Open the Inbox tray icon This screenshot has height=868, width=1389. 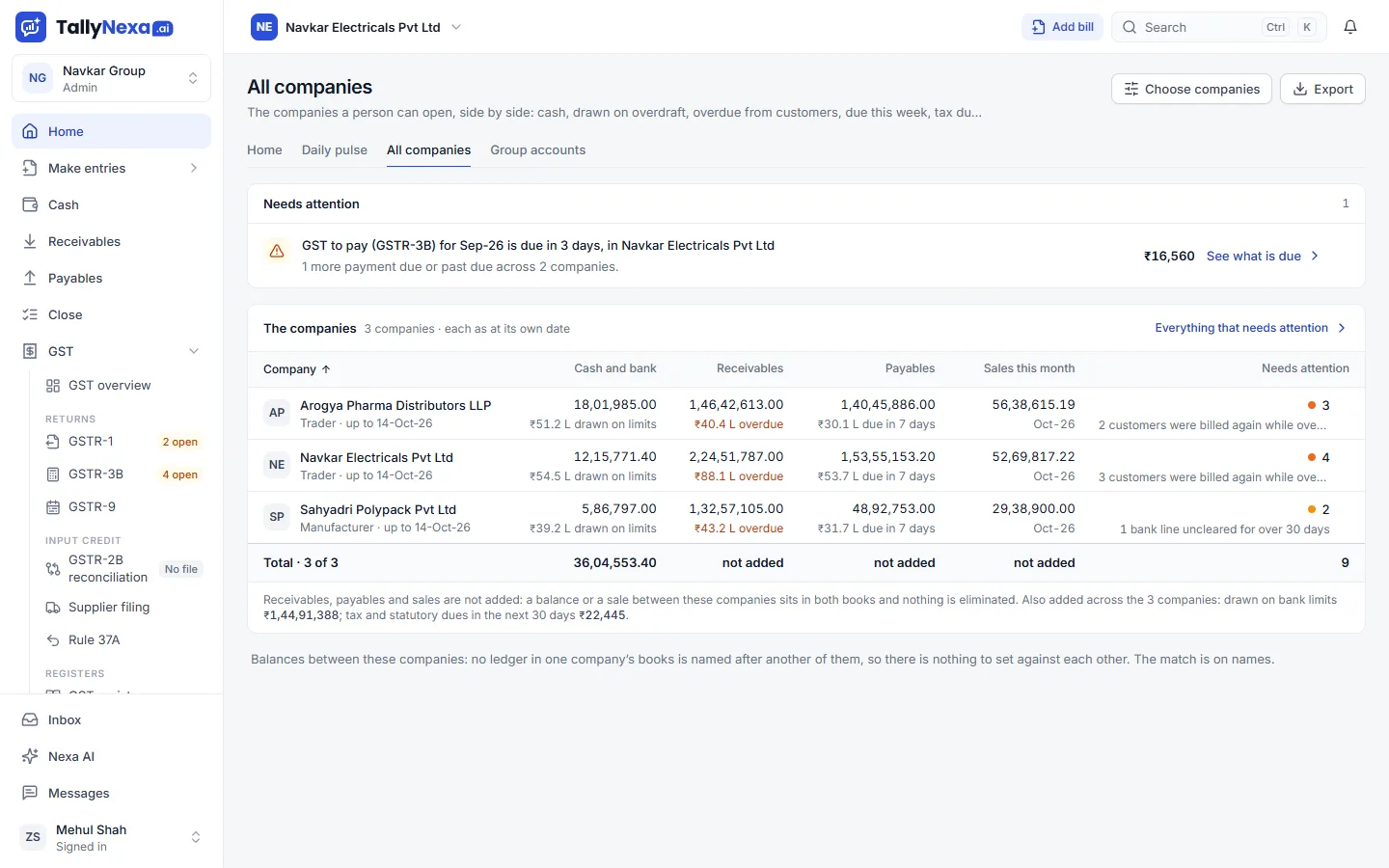[x=30, y=719]
